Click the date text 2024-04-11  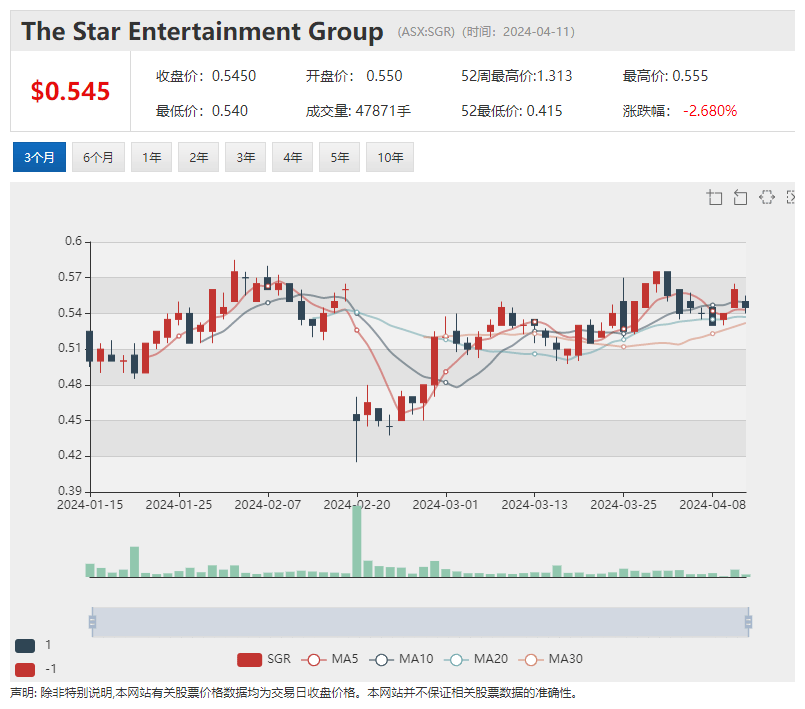point(536,32)
